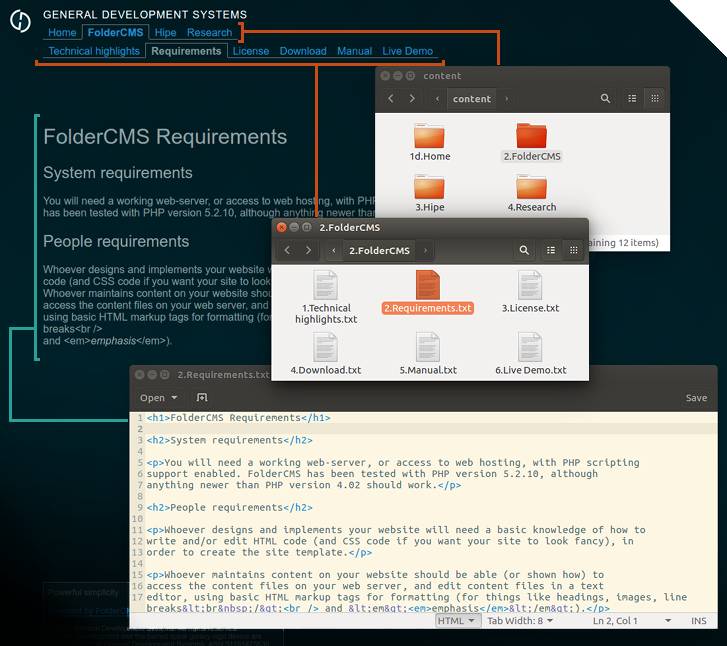Go forward in content window
Image resolution: width=727 pixels, height=646 pixels.
(x=412, y=98)
